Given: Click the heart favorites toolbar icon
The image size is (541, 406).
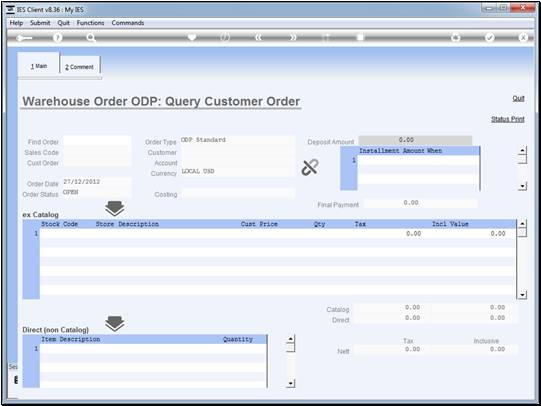Looking at the screenshot, I should tap(192, 37).
